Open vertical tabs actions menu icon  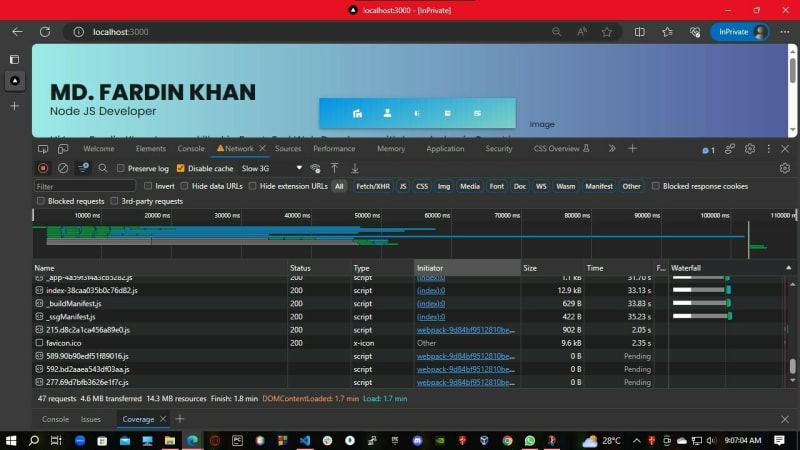14,60
